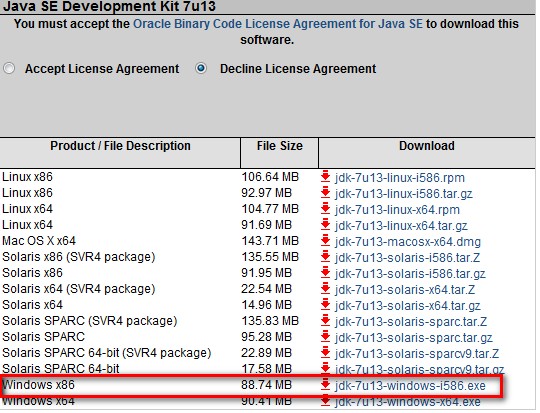Click the download arrow icon for jdk-7u13-linux-i586.tar.gz
The width and height of the screenshot is (540, 413).
[325, 193]
